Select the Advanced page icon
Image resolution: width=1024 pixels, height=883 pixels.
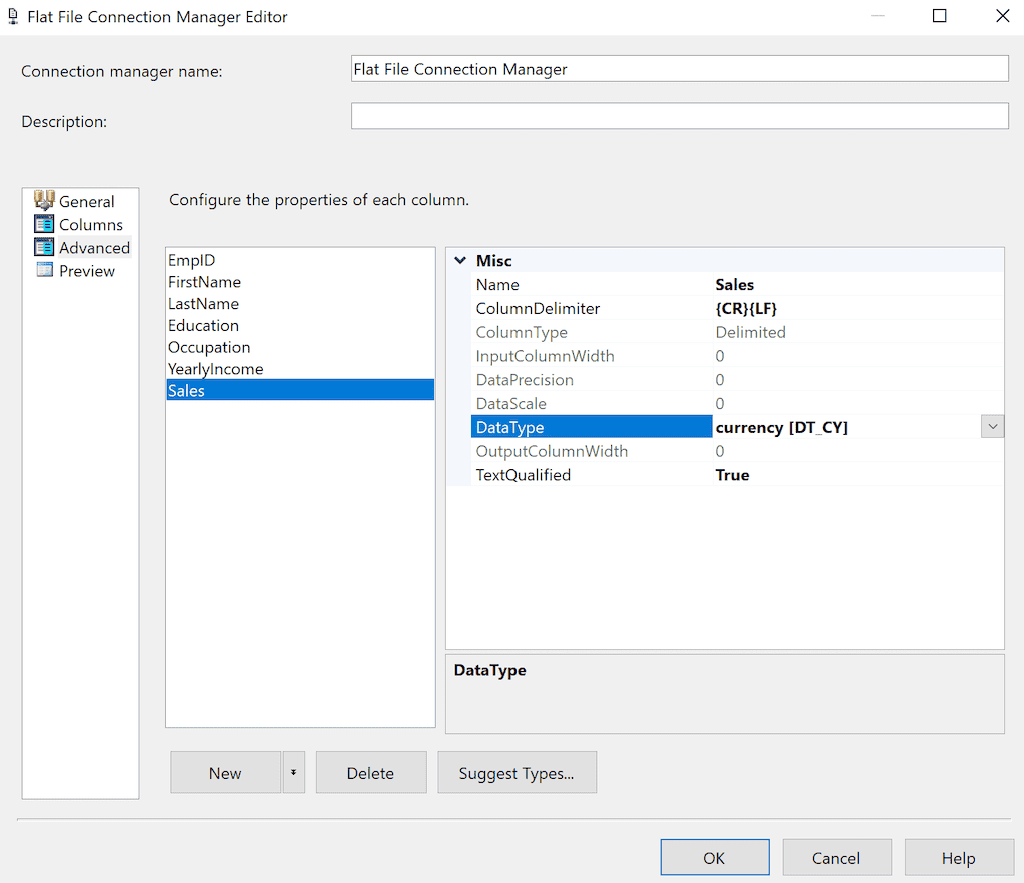coord(45,247)
